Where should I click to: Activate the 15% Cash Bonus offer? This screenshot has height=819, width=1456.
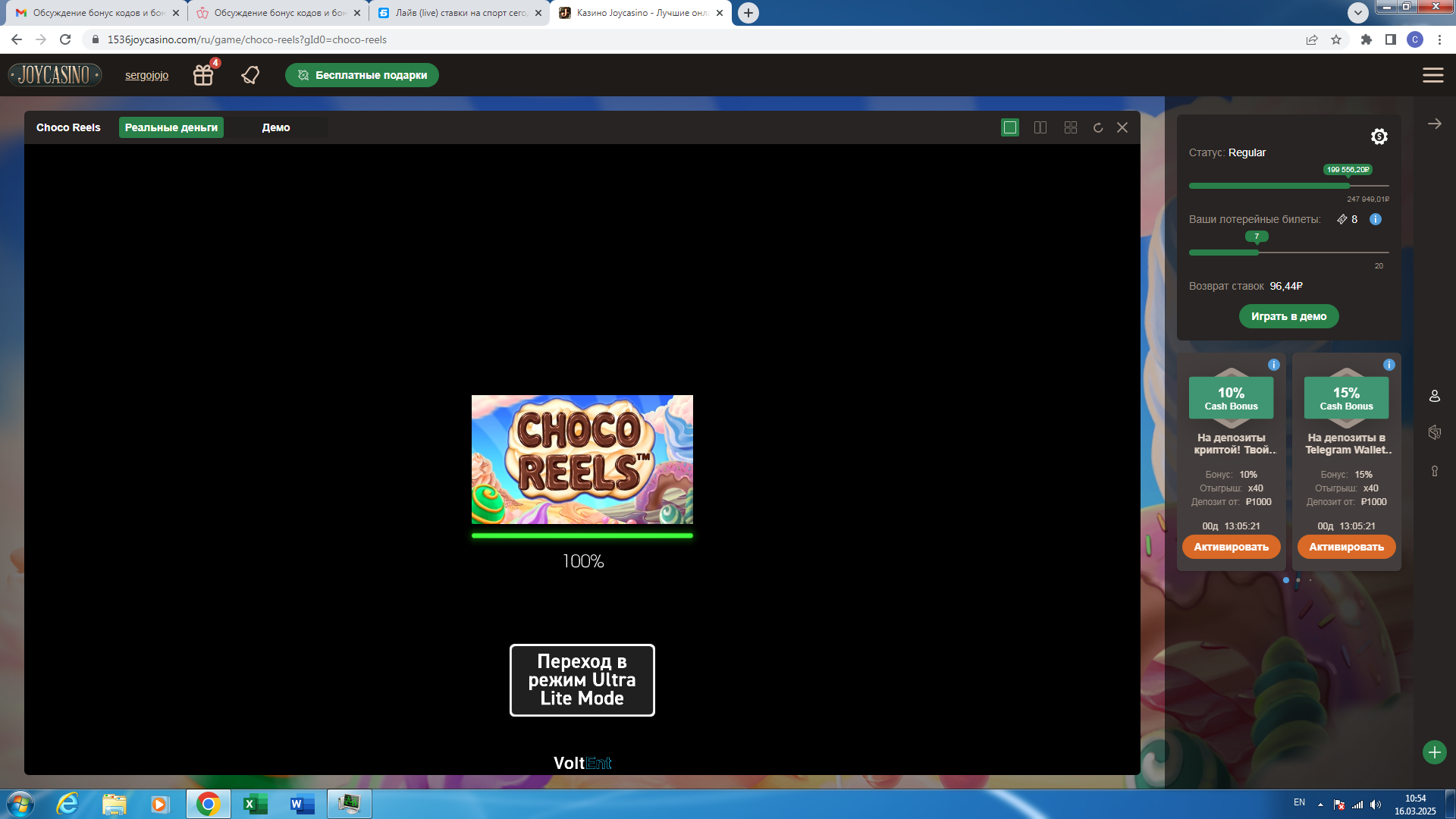[x=1346, y=547]
